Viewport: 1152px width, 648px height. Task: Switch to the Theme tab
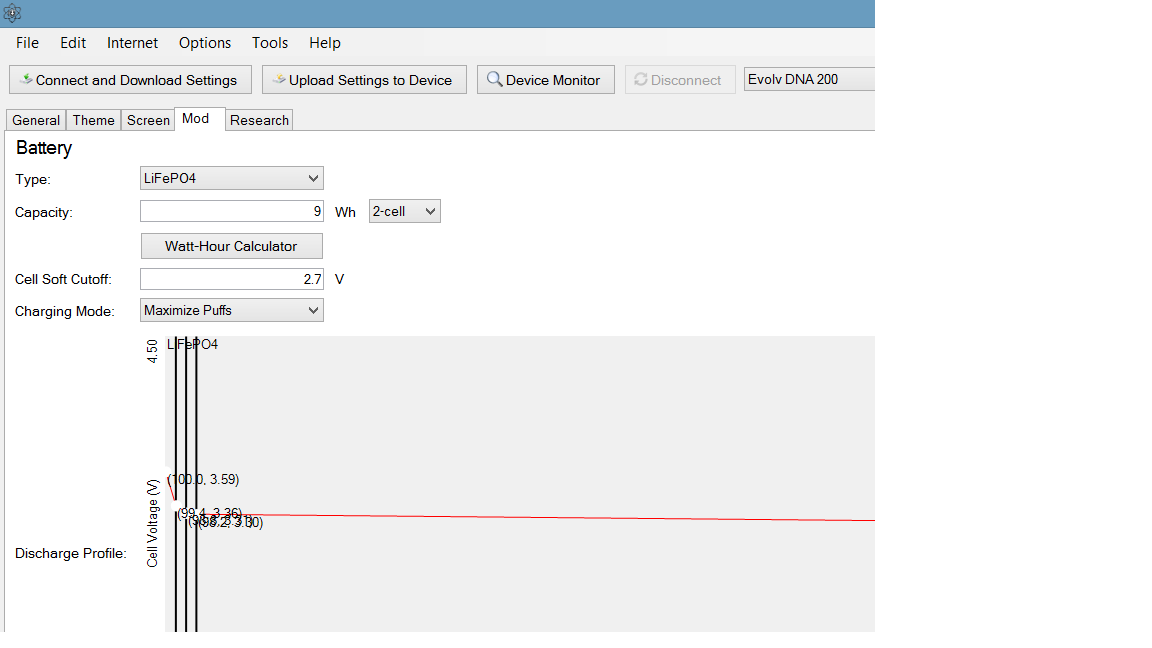click(x=93, y=120)
